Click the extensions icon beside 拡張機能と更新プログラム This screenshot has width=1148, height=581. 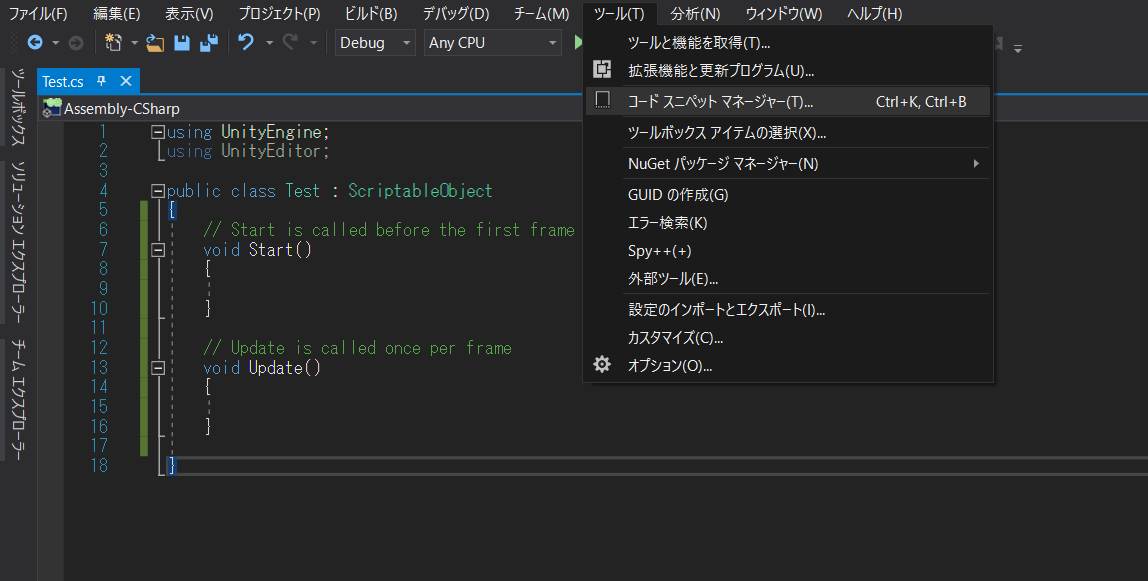click(602, 70)
